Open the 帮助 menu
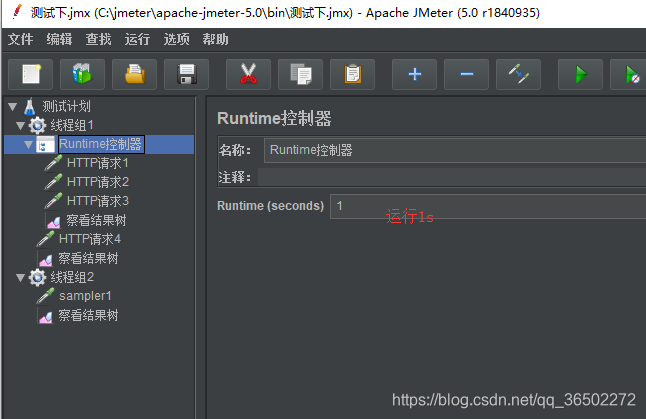The image size is (646, 419). click(215, 39)
